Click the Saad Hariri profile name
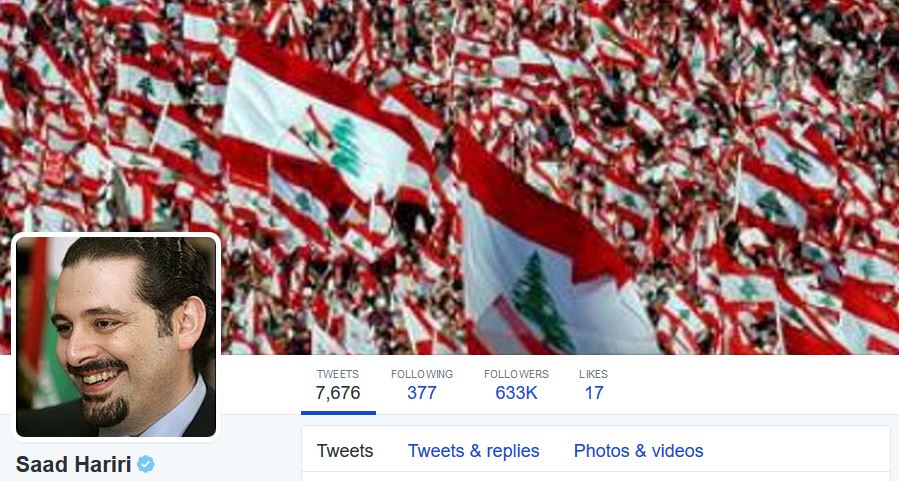The width and height of the screenshot is (899, 481). (73, 464)
